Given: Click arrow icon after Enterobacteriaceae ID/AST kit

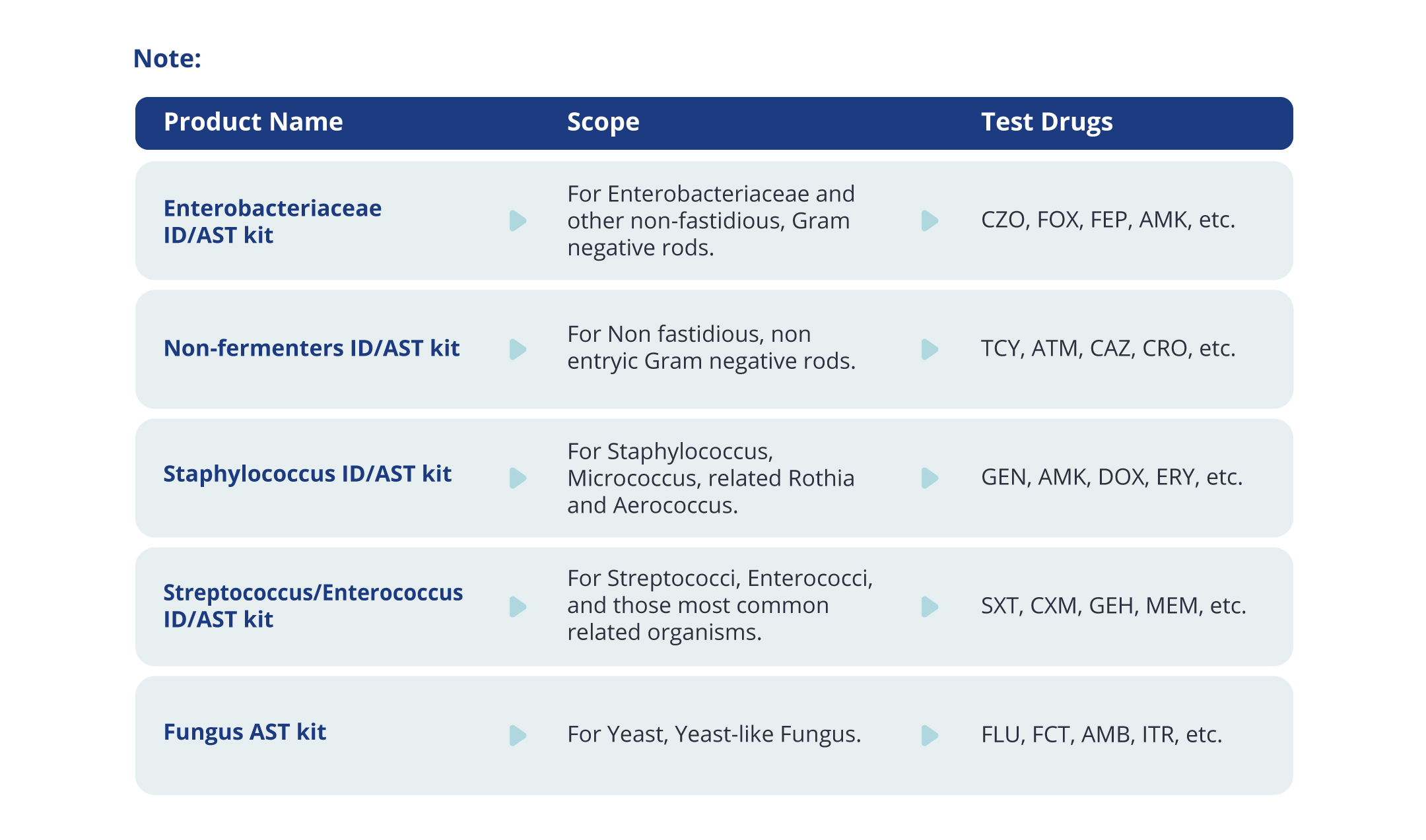Looking at the screenshot, I should 518,221.
